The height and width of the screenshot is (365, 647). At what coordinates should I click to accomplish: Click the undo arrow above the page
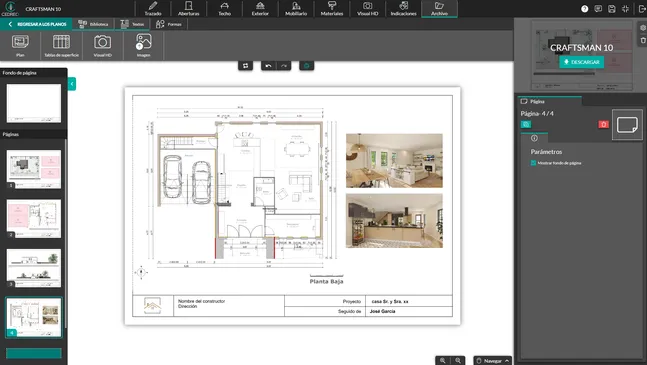point(269,66)
